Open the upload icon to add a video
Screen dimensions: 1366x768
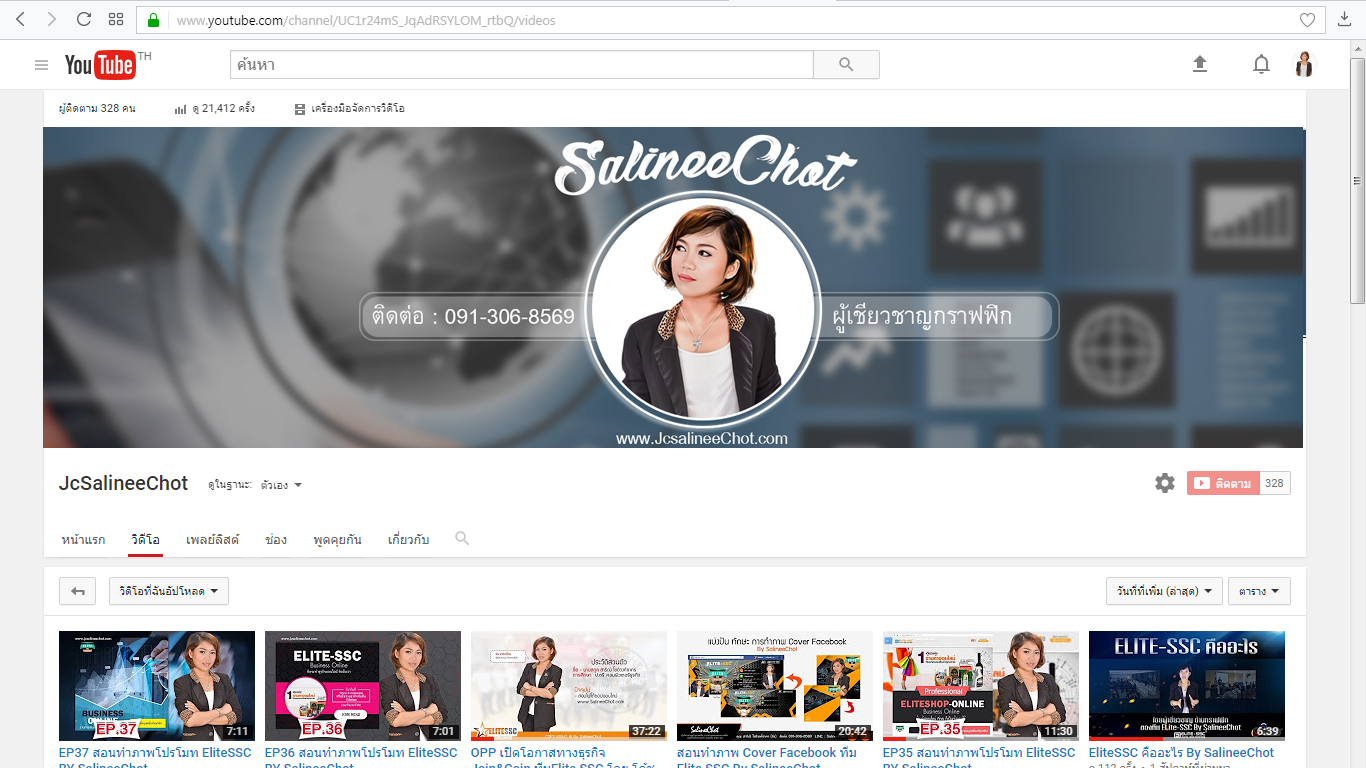point(1200,64)
